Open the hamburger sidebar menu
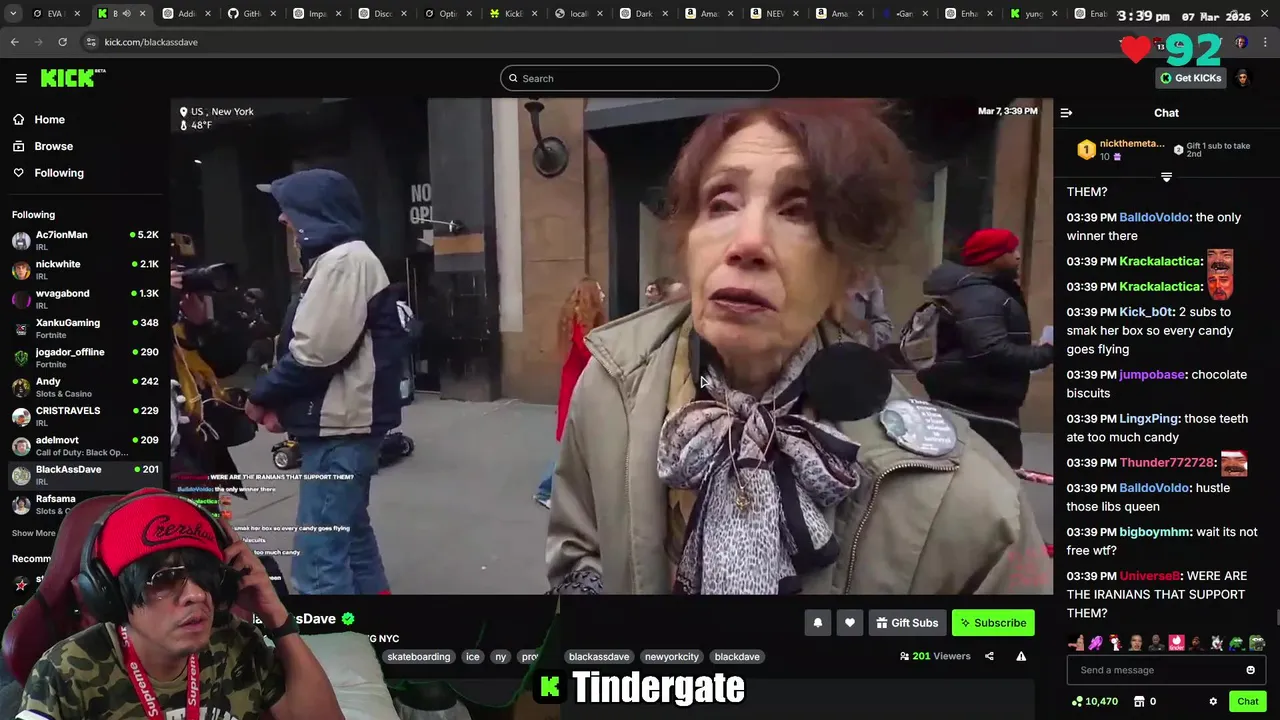This screenshot has width=1280, height=720. 21,78
